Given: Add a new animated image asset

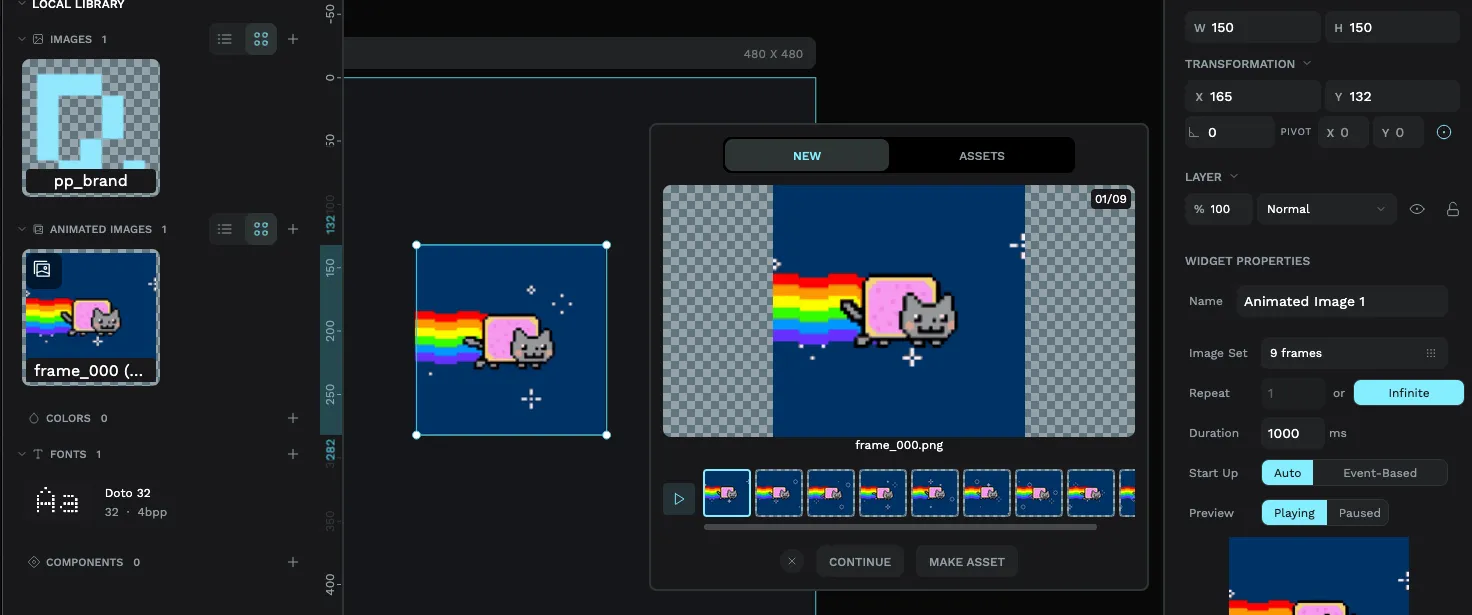Looking at the screenshot, I should click(x=293, y=229).
